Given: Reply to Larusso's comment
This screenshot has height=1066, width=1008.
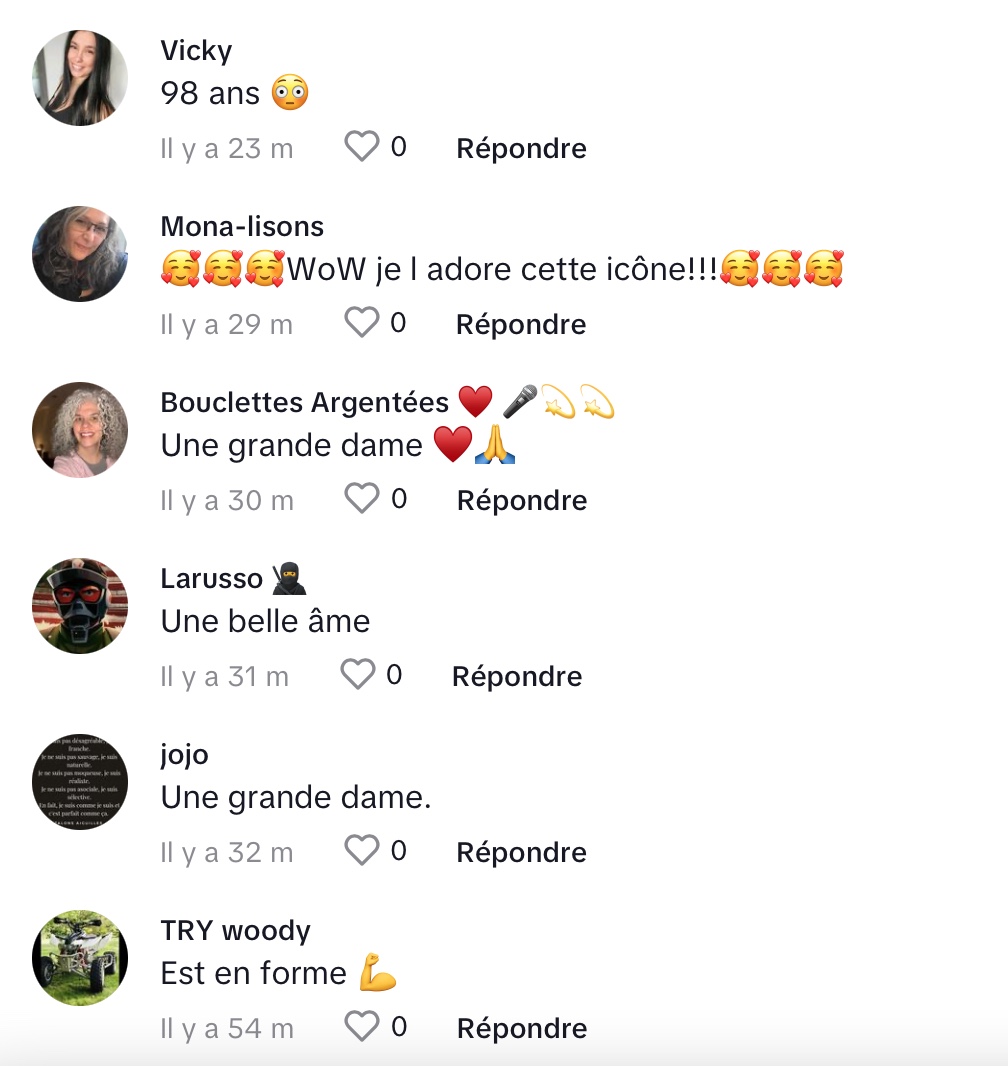Looking at the screenshot, I should coord(517,676).
